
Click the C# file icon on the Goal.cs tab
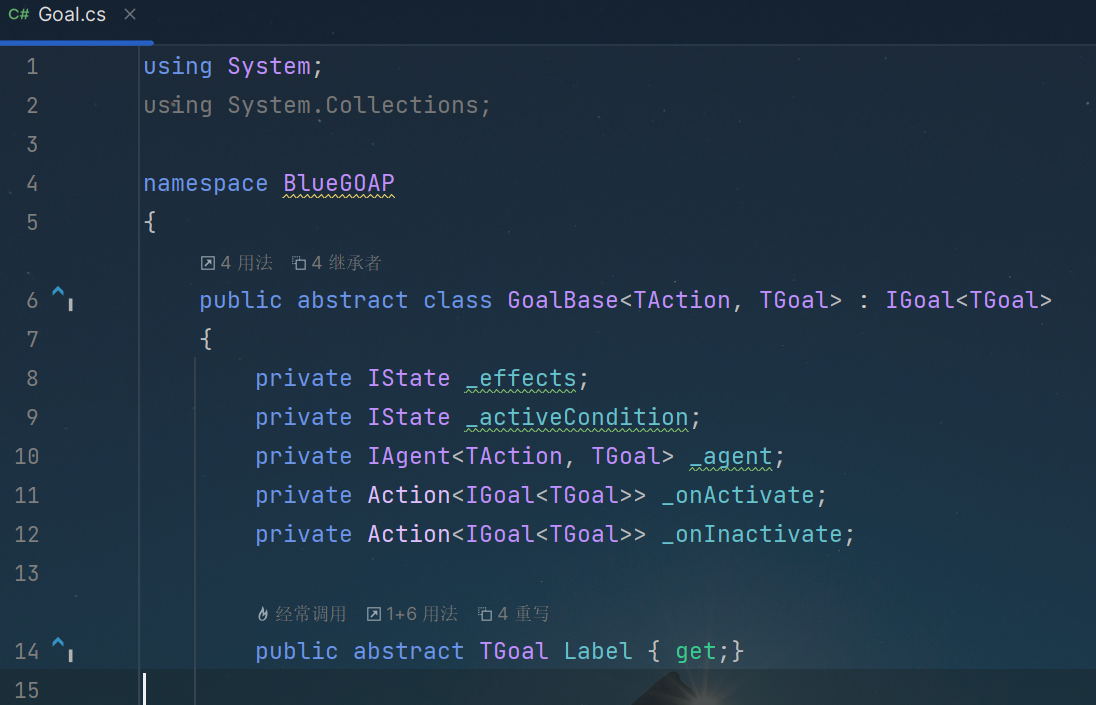click(x=18, y=15)
